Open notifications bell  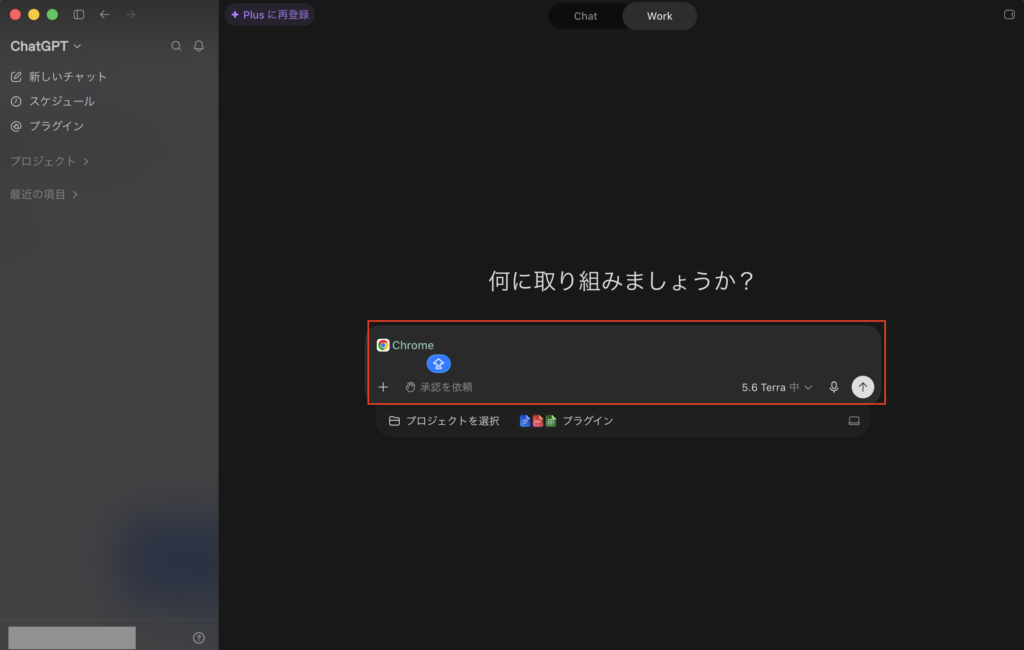(199, 46)
